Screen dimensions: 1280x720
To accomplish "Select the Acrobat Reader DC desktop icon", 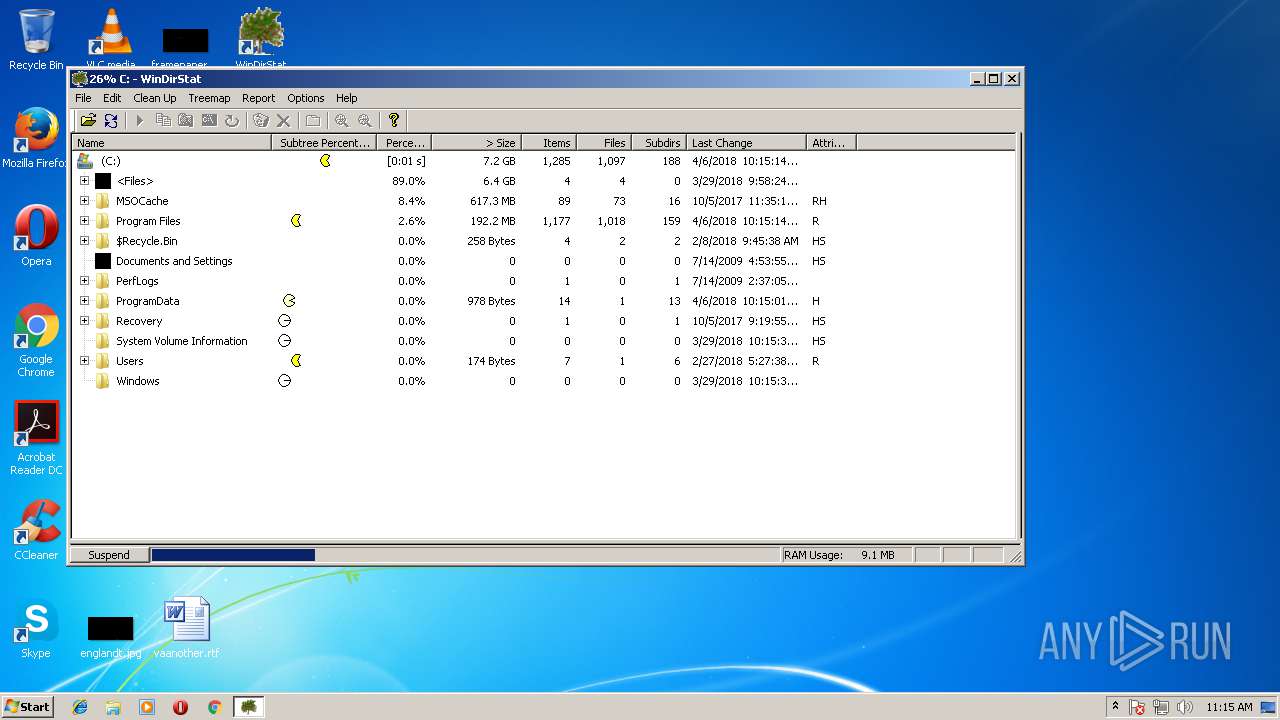I will pos(36,438).
